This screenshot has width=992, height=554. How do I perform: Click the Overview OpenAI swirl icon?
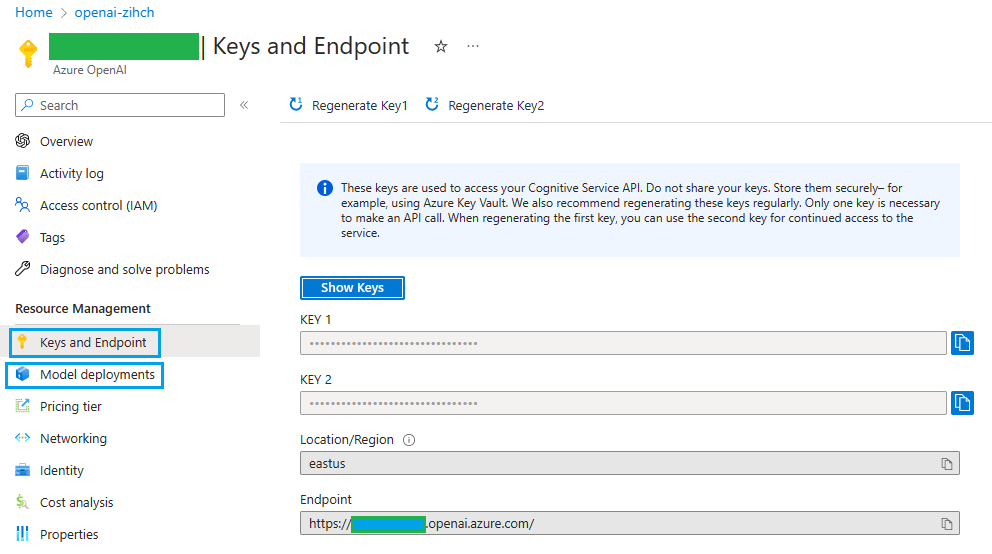tap(23, 140)
